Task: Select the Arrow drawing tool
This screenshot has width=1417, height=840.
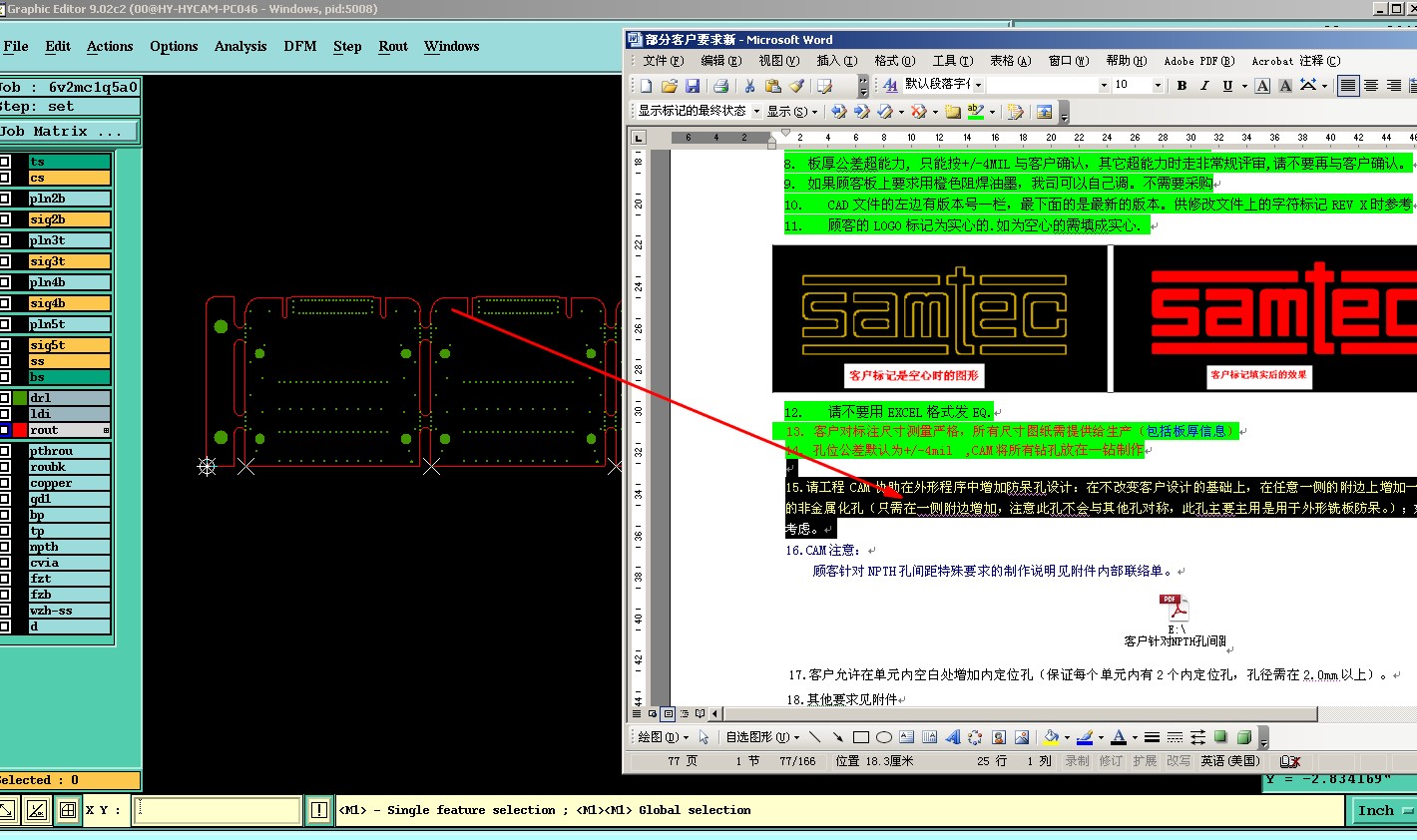Action: (838, 737)
